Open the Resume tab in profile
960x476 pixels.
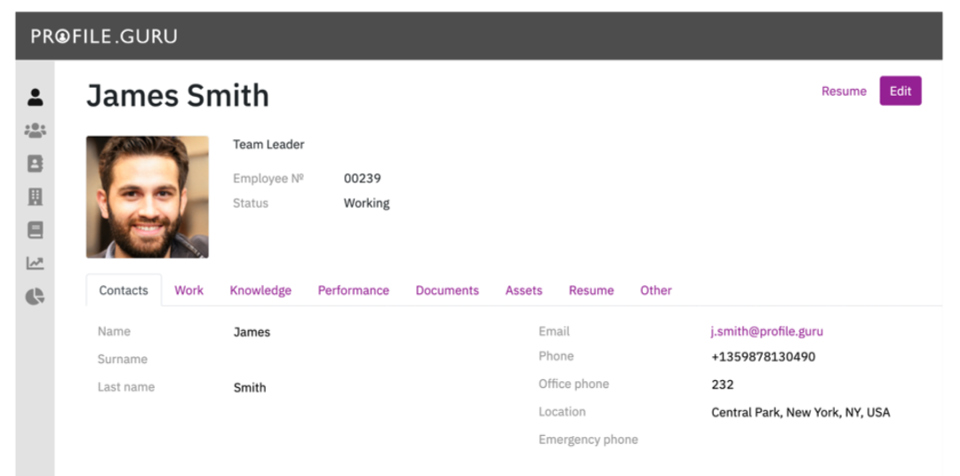[x=591, y=290]
